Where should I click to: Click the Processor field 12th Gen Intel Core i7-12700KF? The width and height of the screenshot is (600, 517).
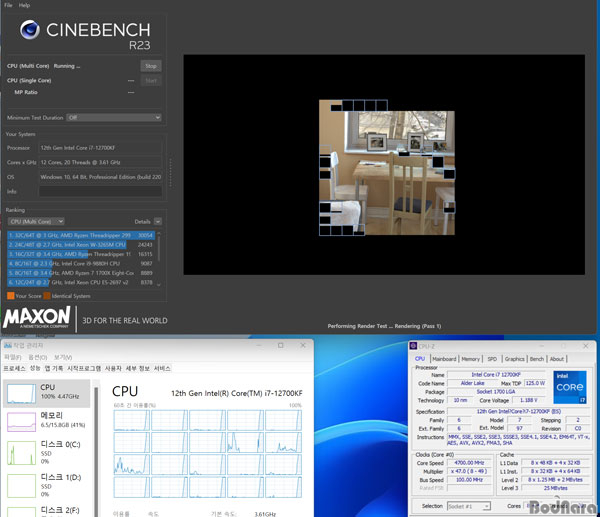pos(100,148)
